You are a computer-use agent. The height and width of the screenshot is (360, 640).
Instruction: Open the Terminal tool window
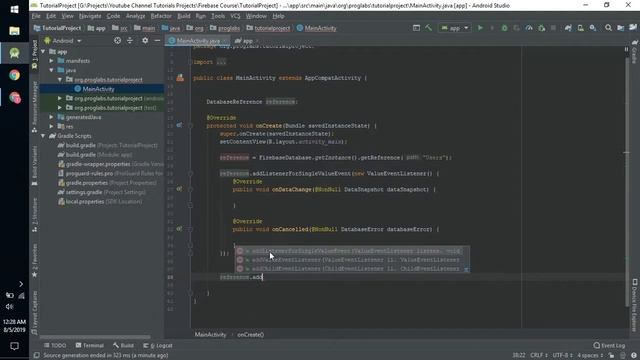[x=89, y=346]
